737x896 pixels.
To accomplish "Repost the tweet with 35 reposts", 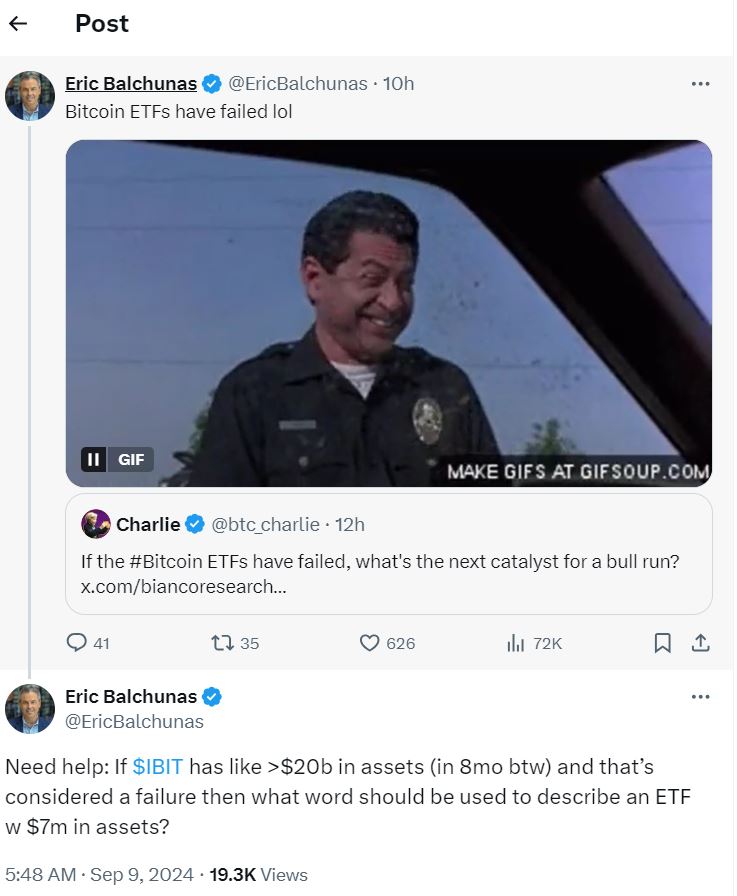I will click(x=223, y=643).
